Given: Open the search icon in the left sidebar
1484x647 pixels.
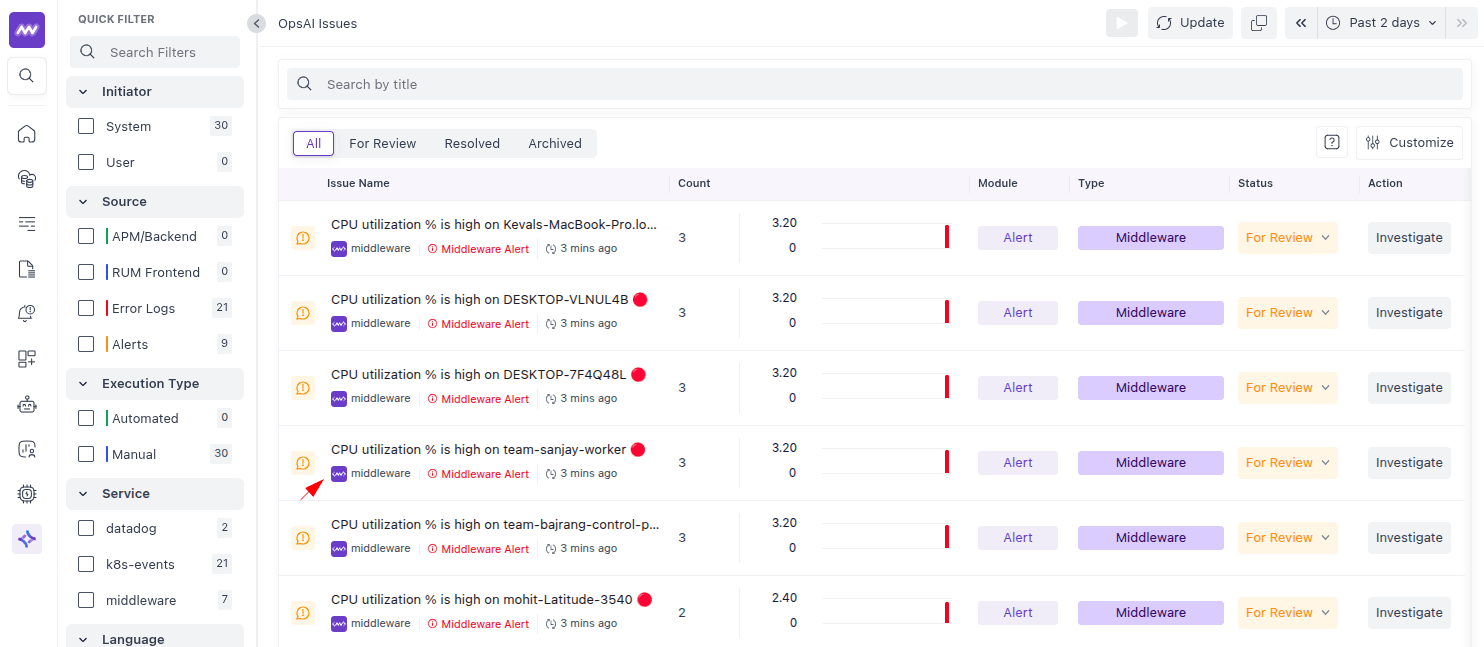Looking at the screenshot, I should click(x=26, y=75).
